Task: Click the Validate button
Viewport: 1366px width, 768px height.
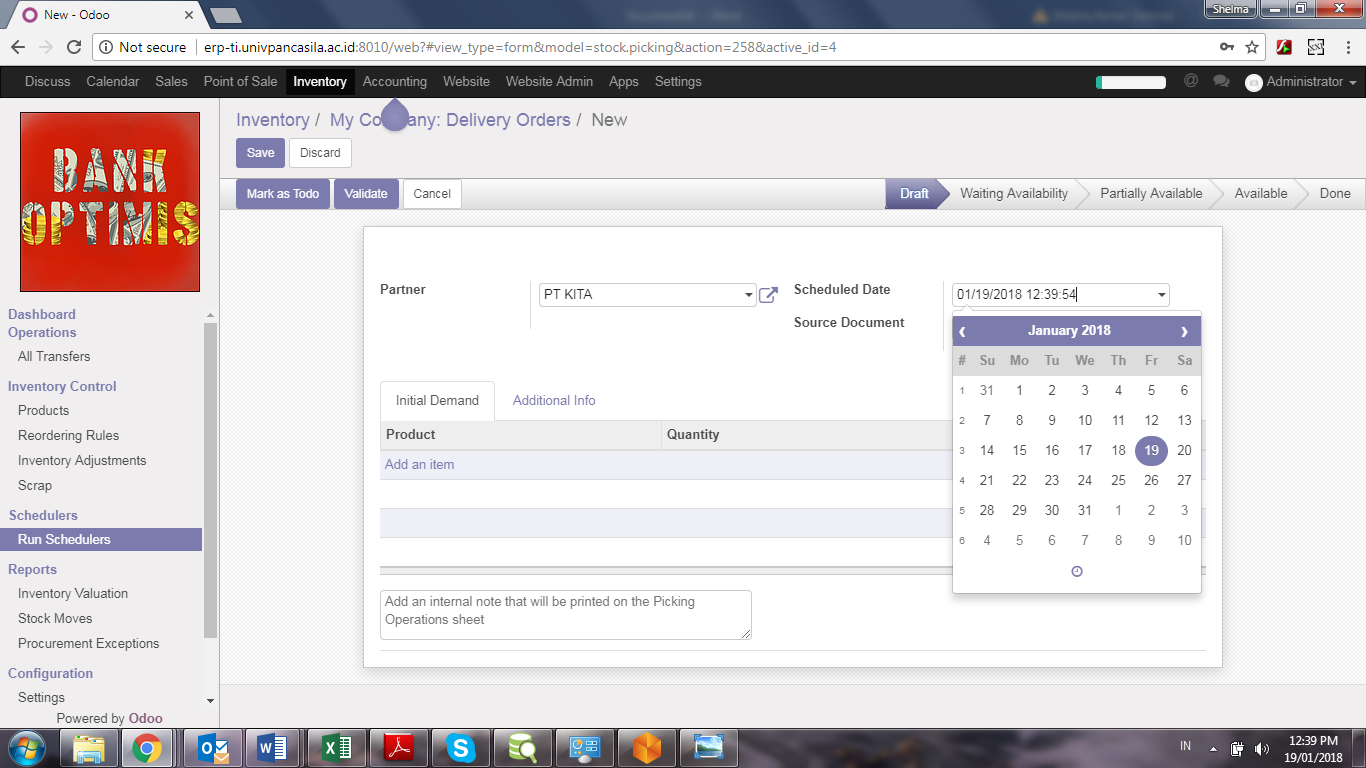Action: tap(366, 194)
